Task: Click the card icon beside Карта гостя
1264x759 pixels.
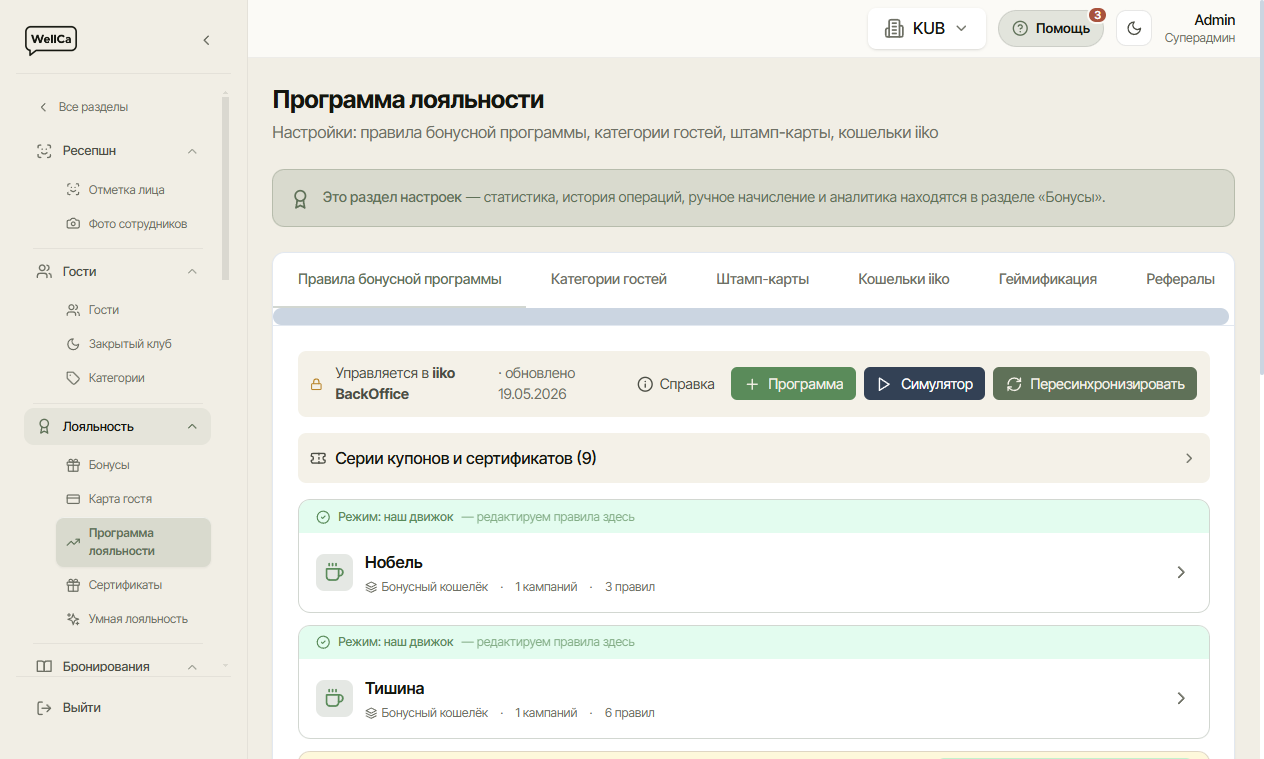Action: (73, 499)
